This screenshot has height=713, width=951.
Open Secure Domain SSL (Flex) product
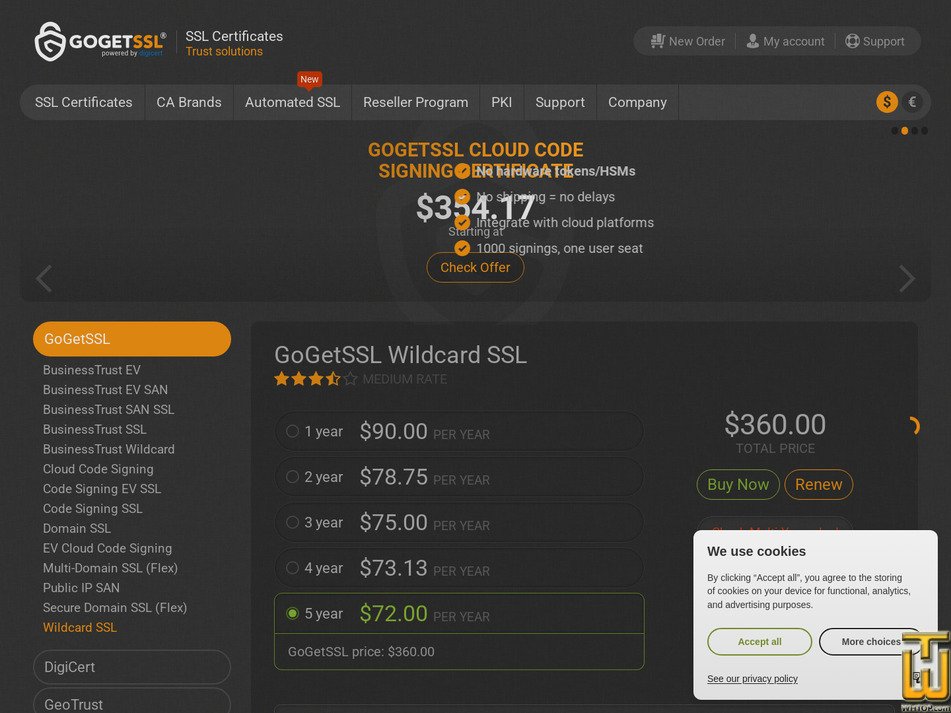click(x=115, y=608)
